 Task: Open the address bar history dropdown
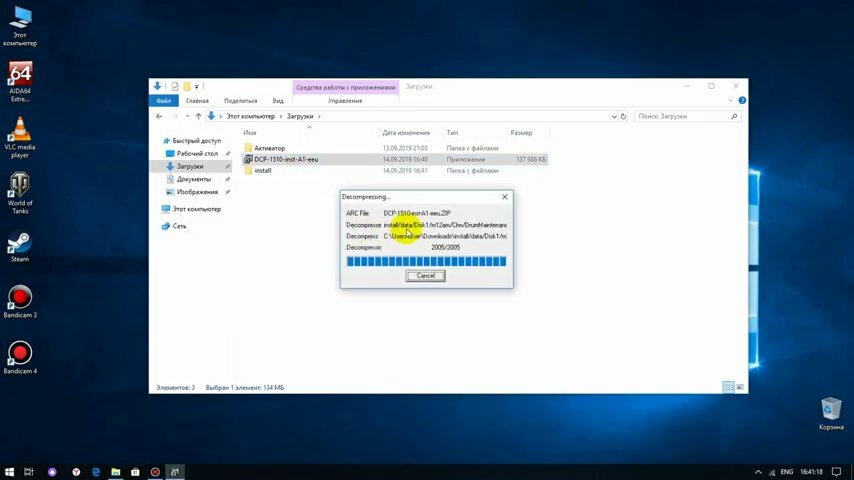pos(614,116)
